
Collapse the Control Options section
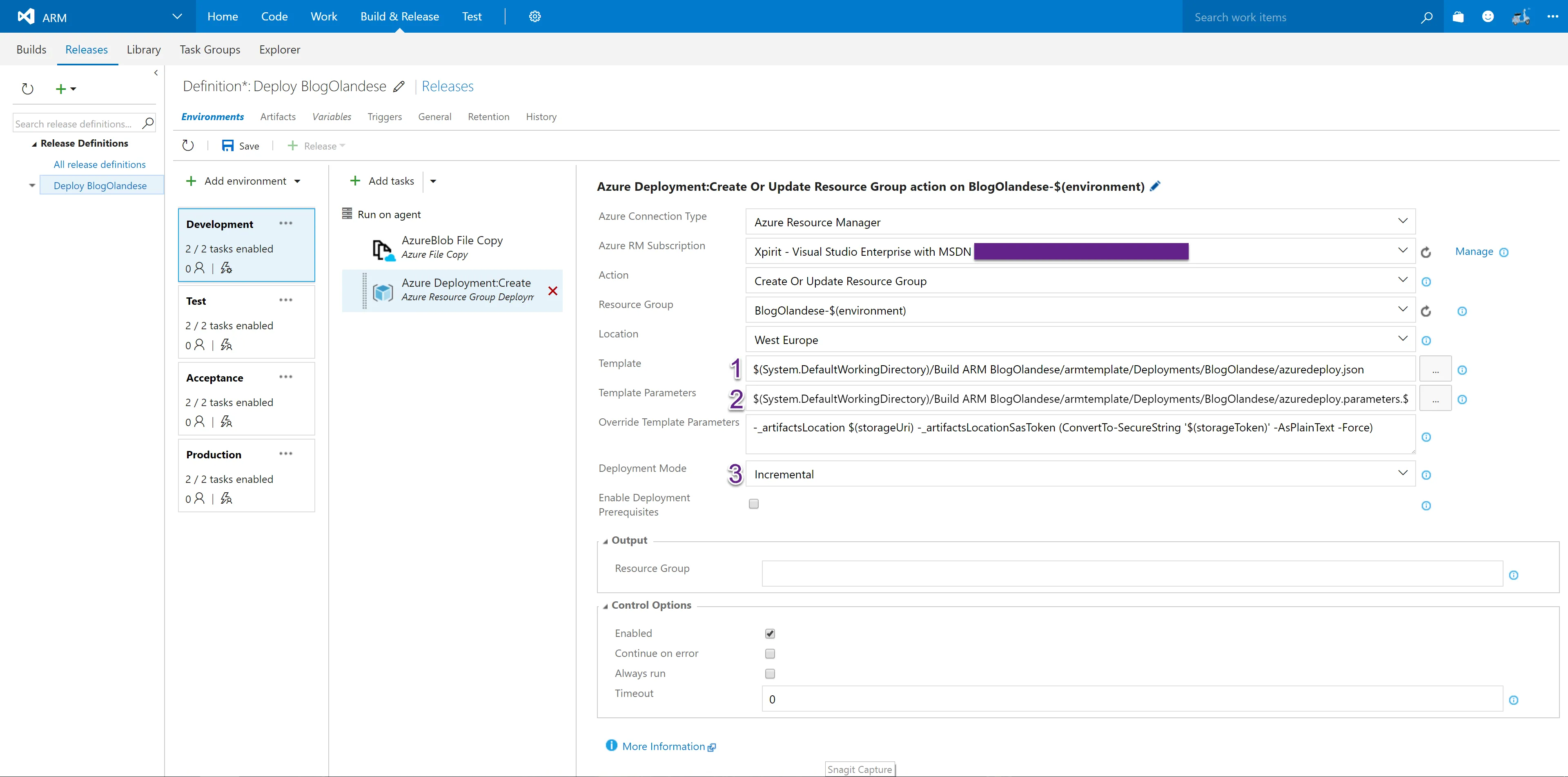click(x=605, y=606)
